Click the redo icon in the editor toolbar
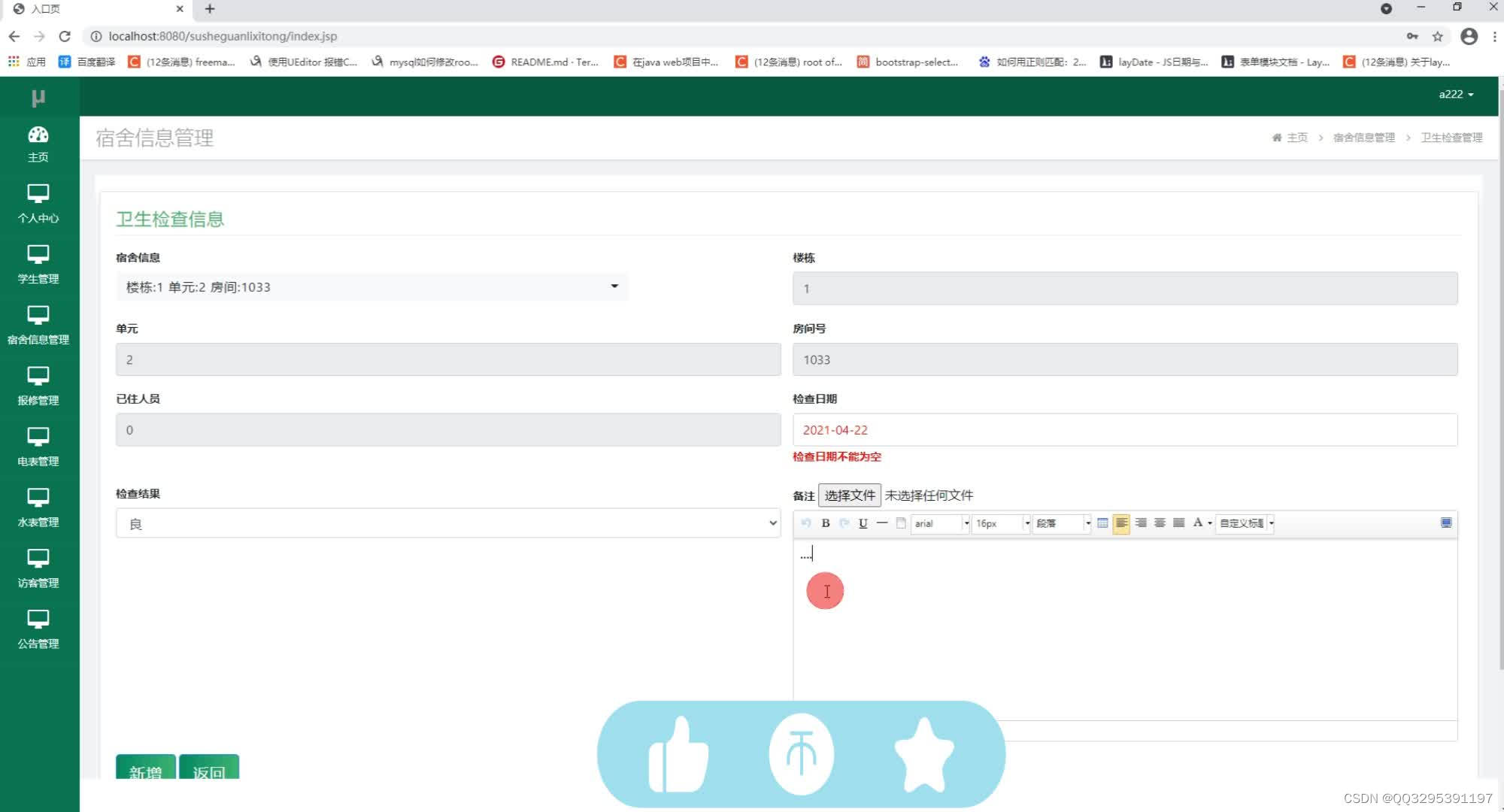 (x=844, y=523)
